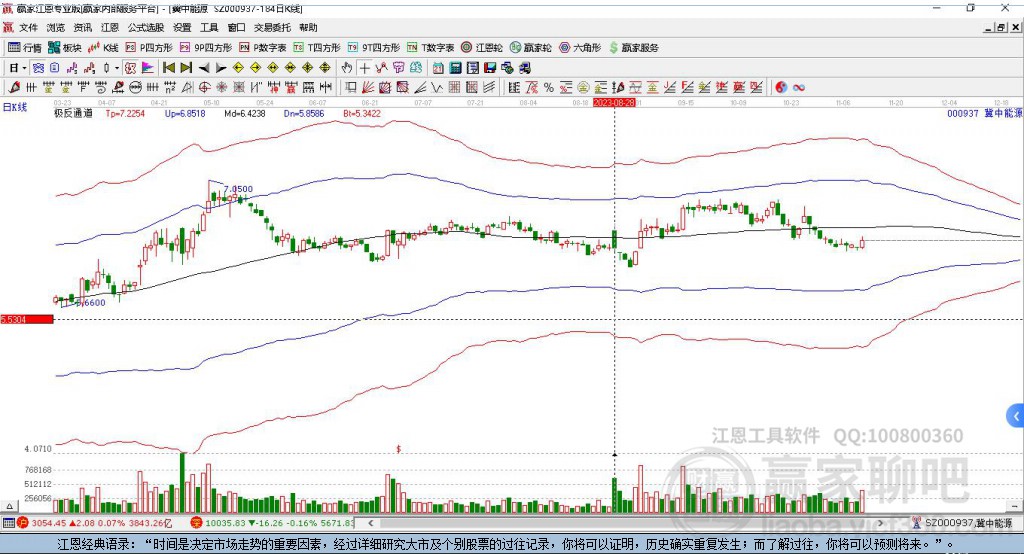
Task: Open the 工具 menu
Action: 209,27
